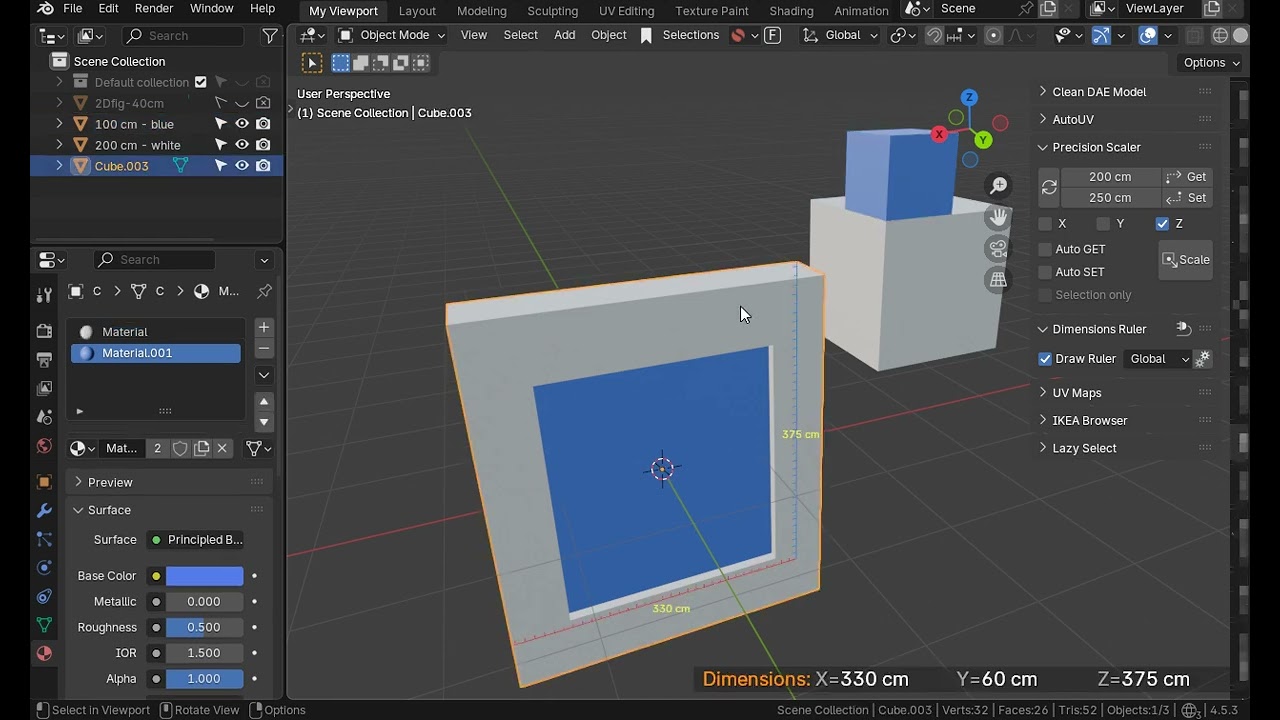Image resolution: width=1280 pixels, height=720 pixels.
Task: Toggle viewport overlays button
Action: click(1148, 35)
